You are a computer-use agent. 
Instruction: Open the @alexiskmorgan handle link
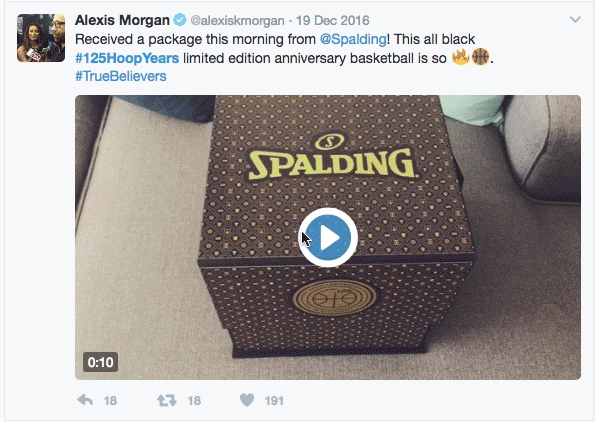237,21
